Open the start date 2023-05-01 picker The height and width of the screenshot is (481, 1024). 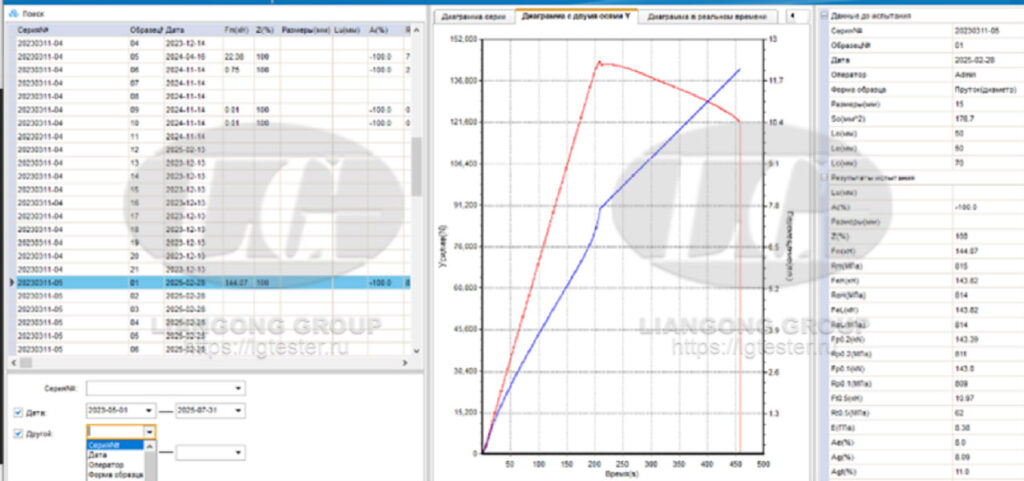coord(150,410)
